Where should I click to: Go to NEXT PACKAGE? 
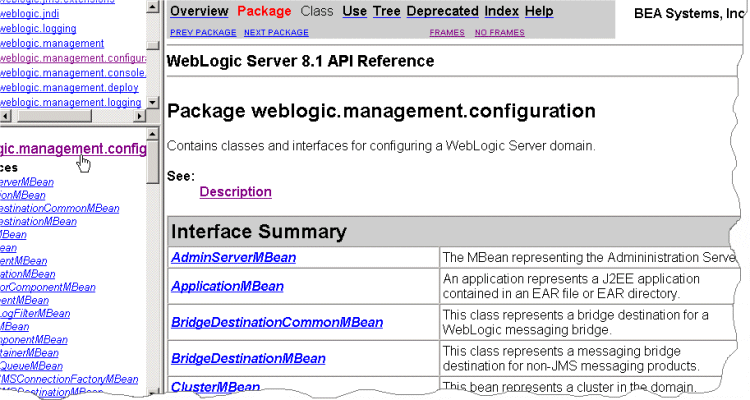pos(276,33)
